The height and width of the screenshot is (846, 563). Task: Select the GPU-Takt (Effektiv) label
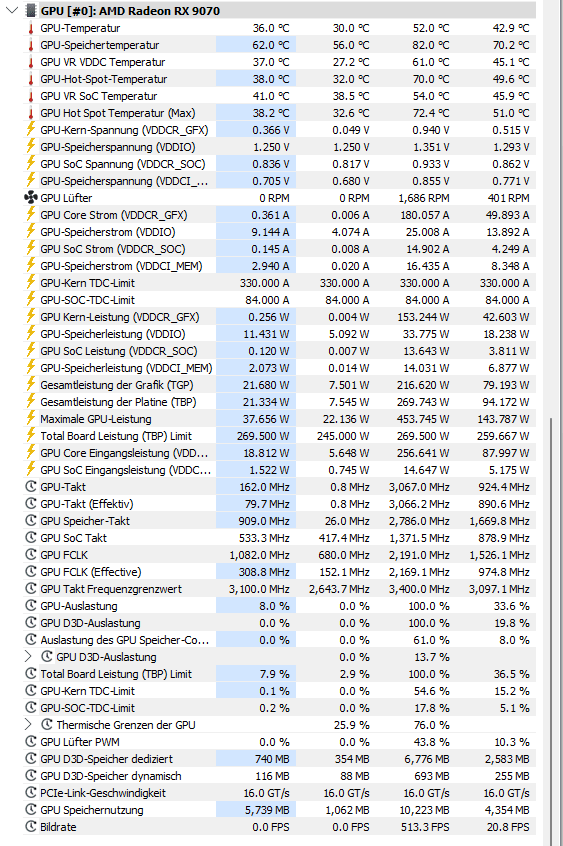86,504
